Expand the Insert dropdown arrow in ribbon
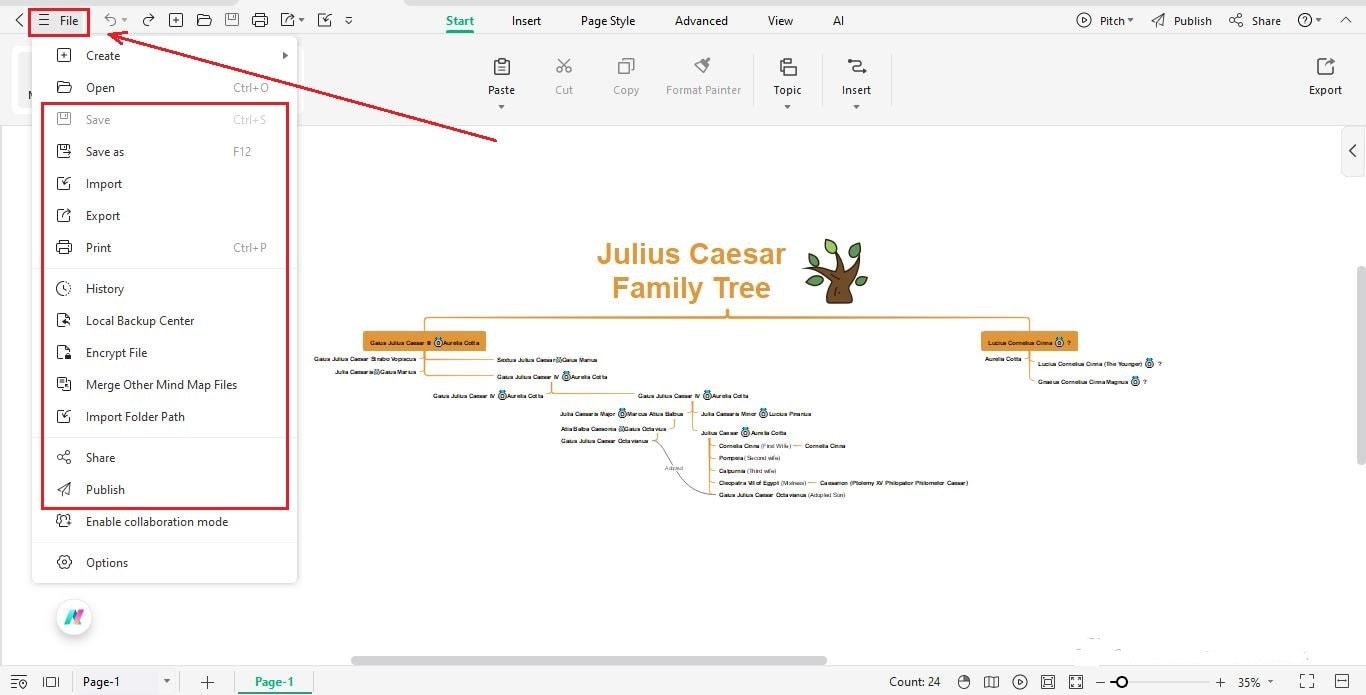Image resolution: width=1366 pixels, height=695 pixels. (856, 107)
